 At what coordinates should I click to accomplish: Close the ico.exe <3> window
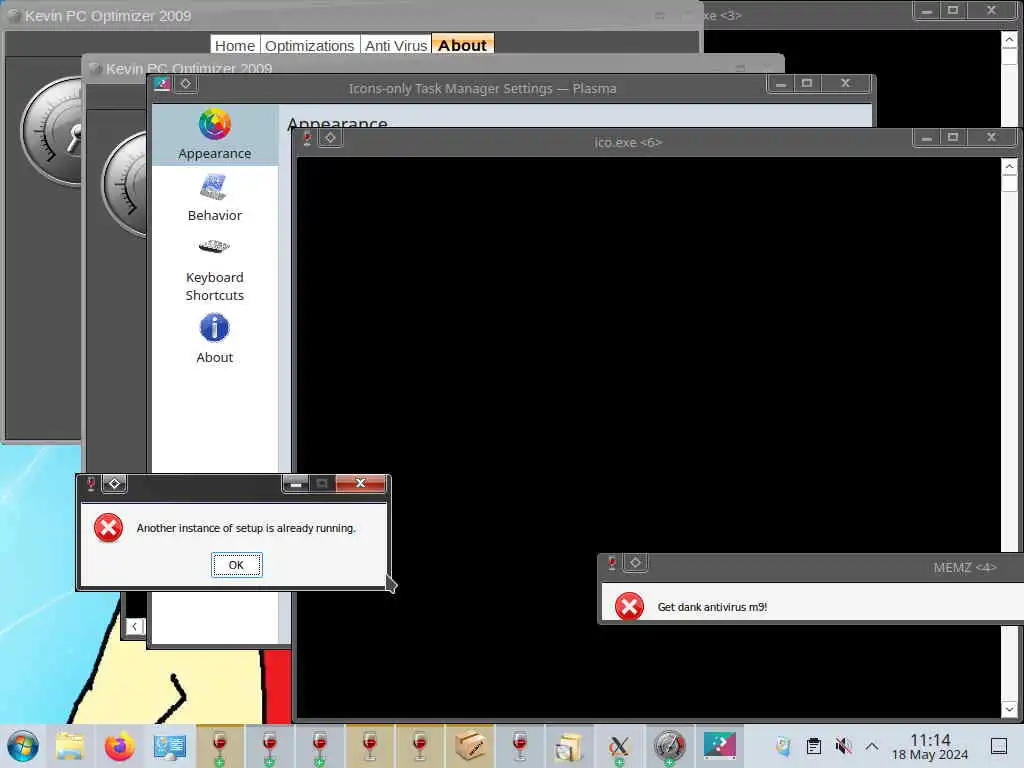click(991, 10)
